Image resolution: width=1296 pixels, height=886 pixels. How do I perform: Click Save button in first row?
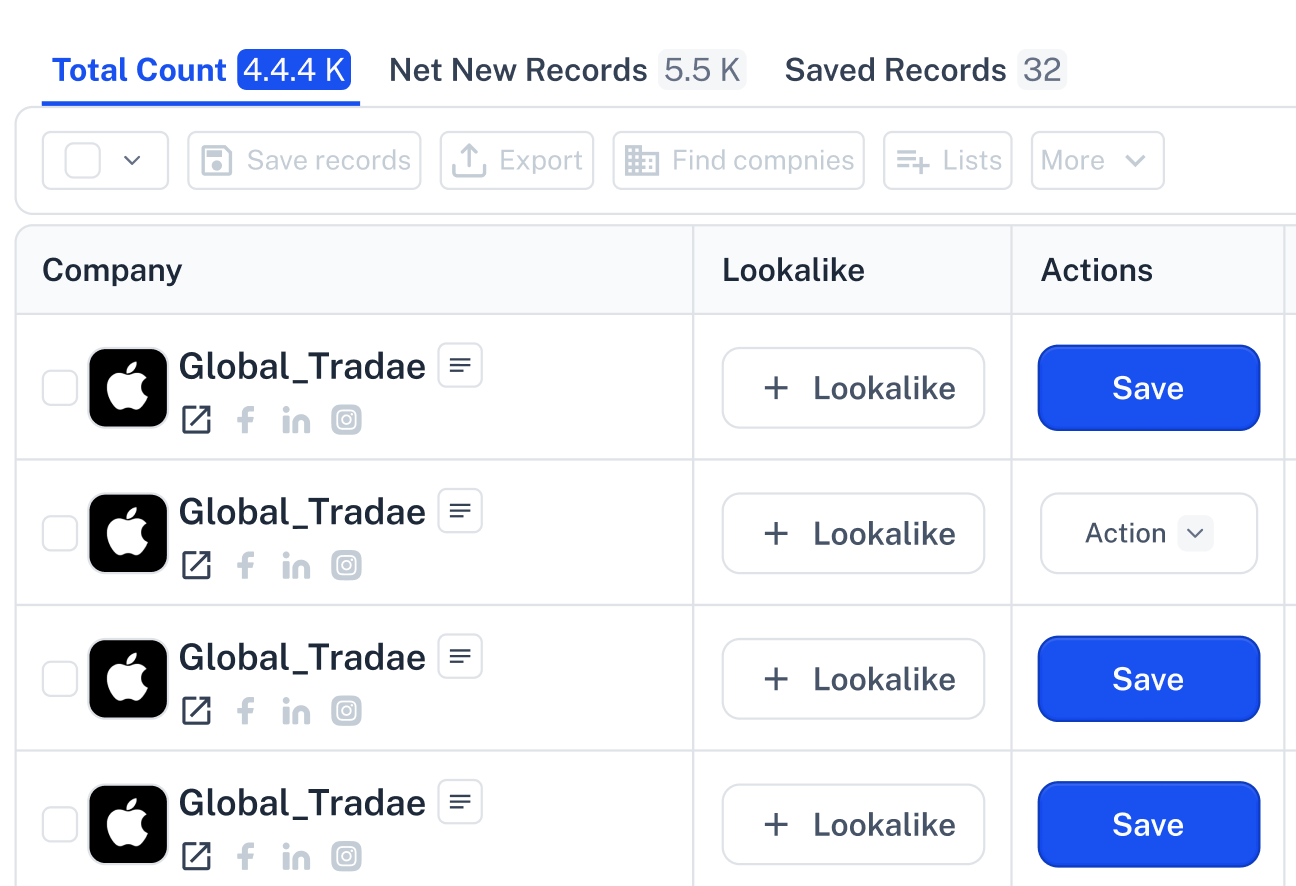point(1148,388)
